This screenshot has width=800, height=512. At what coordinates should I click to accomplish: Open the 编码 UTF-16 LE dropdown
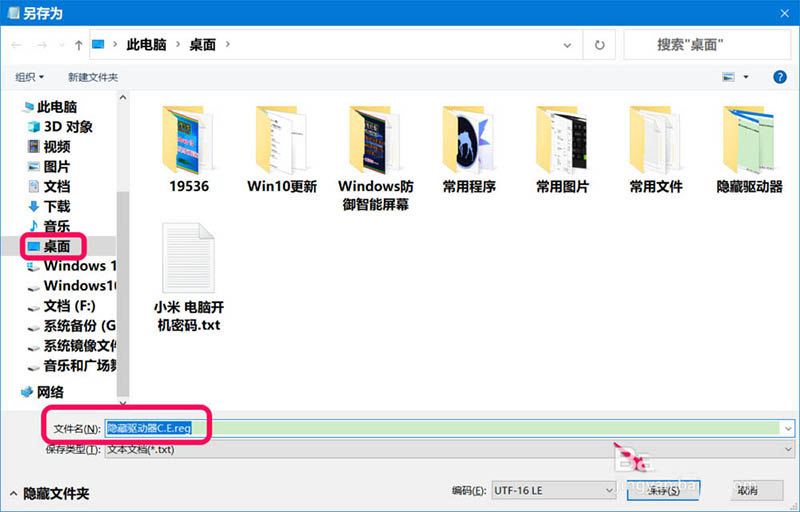point(554,491)
